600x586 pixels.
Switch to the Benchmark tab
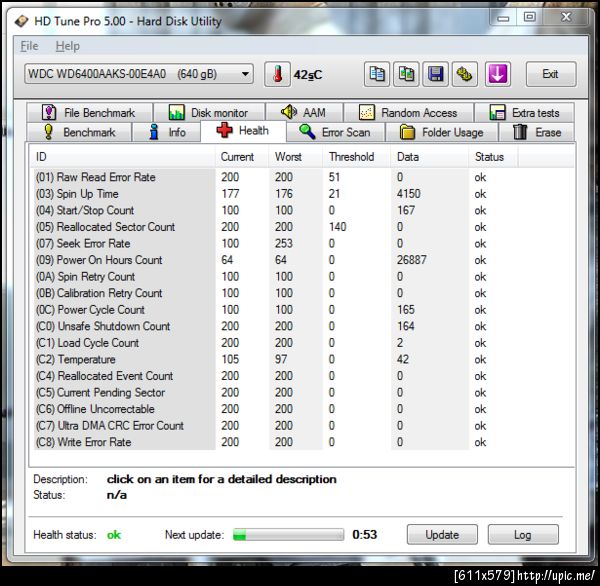pos(79,132)
